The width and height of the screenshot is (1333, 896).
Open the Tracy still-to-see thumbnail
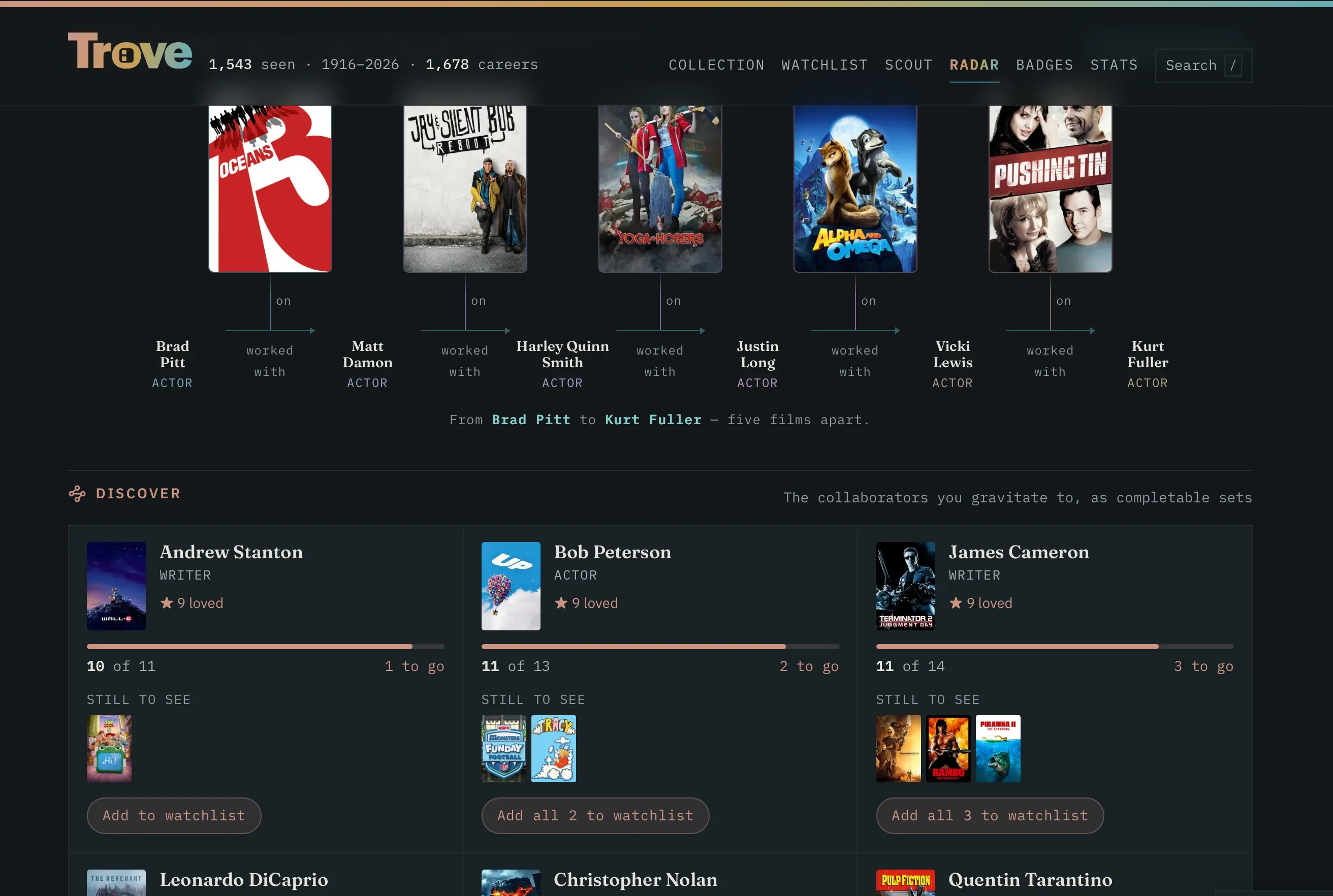pos(554,748)
